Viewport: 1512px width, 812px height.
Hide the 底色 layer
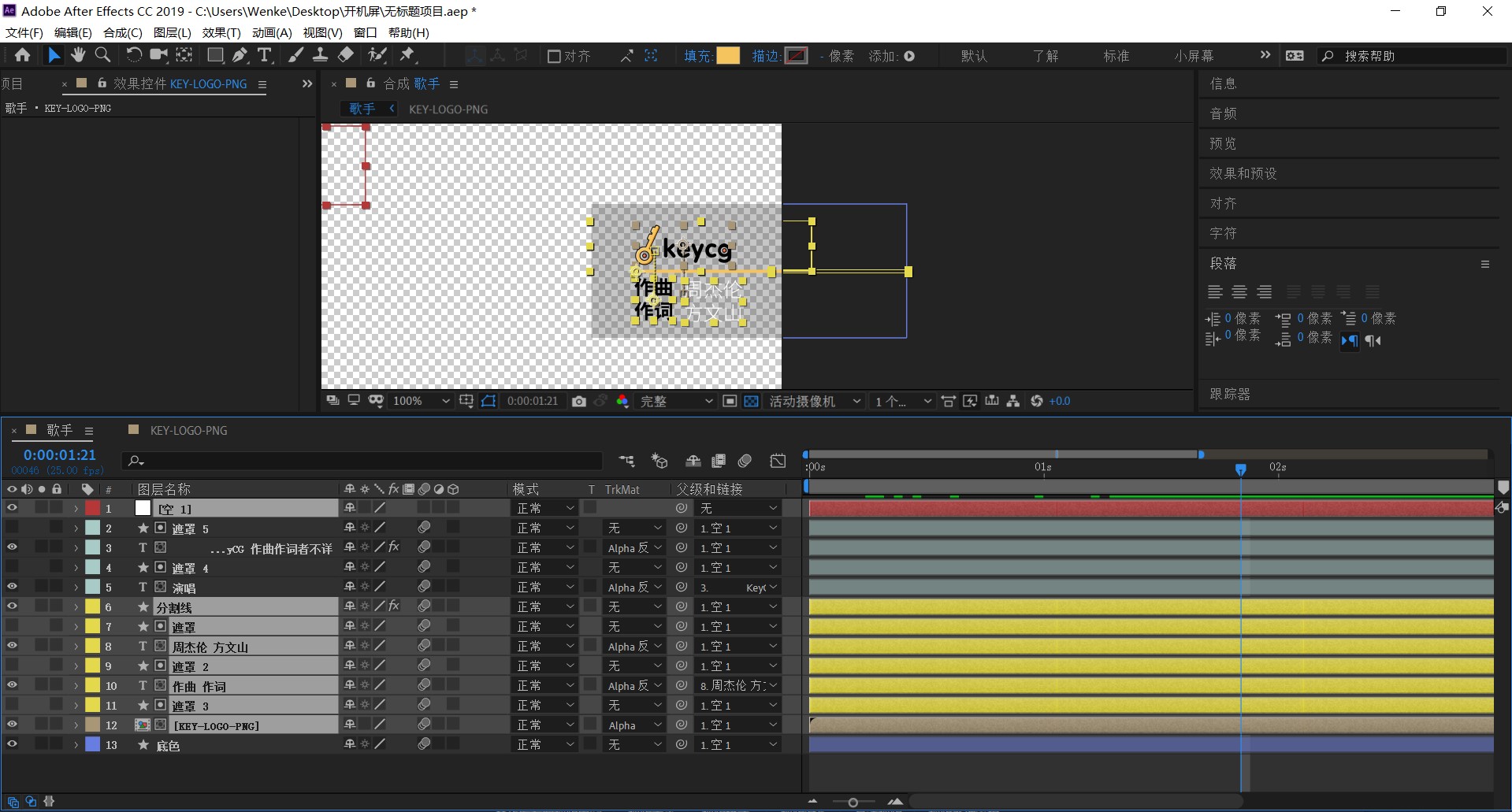(x=12, y=744)
